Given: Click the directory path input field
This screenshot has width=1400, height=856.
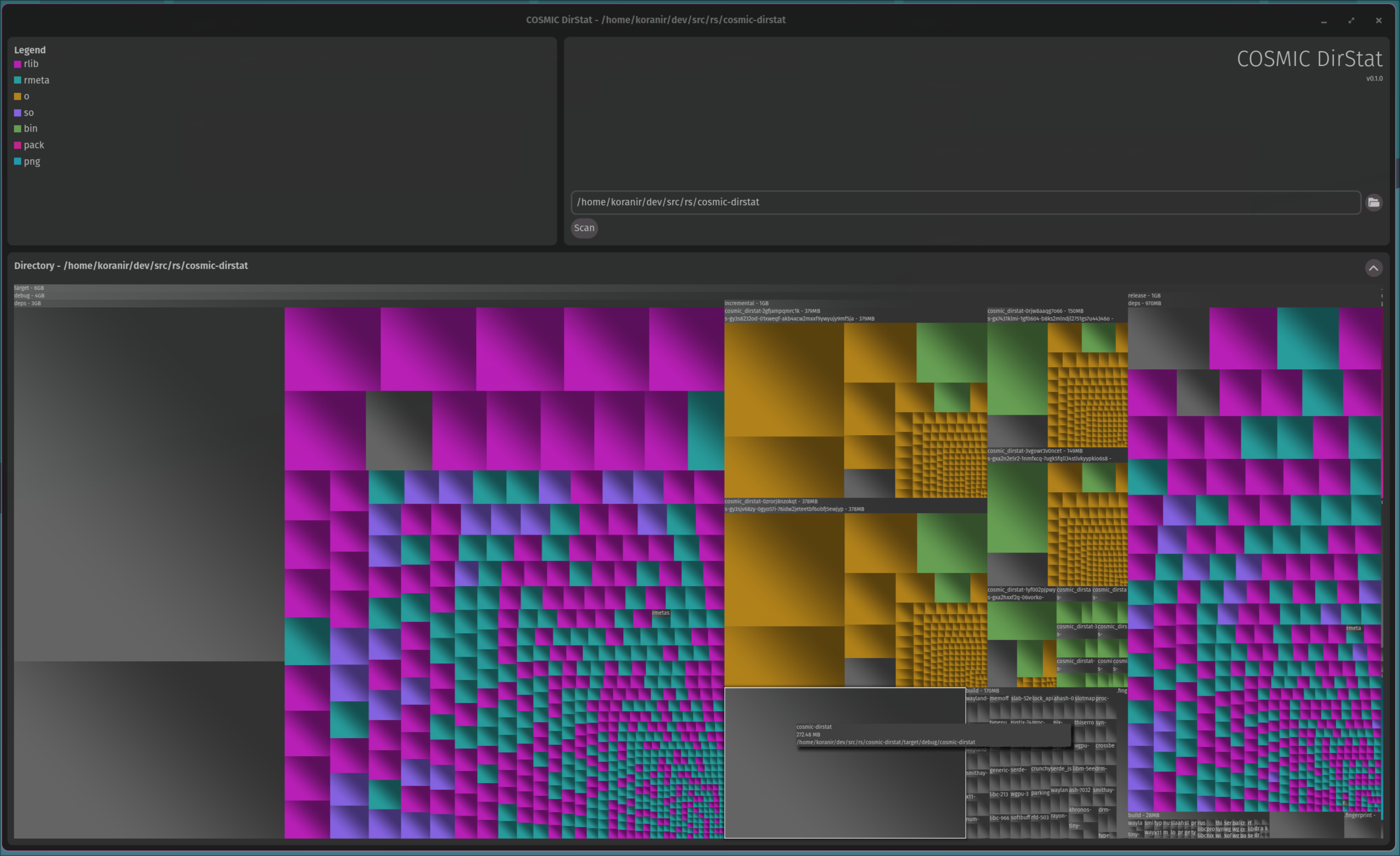Looking at the screenshot, I should click(x=965, y=202).
